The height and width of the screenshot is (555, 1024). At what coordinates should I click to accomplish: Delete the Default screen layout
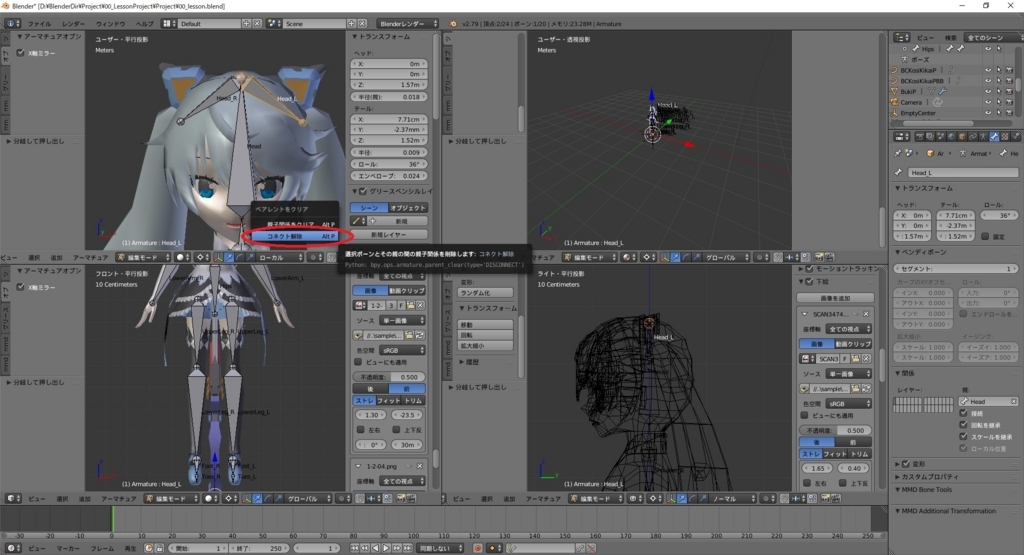coord(257,24)
